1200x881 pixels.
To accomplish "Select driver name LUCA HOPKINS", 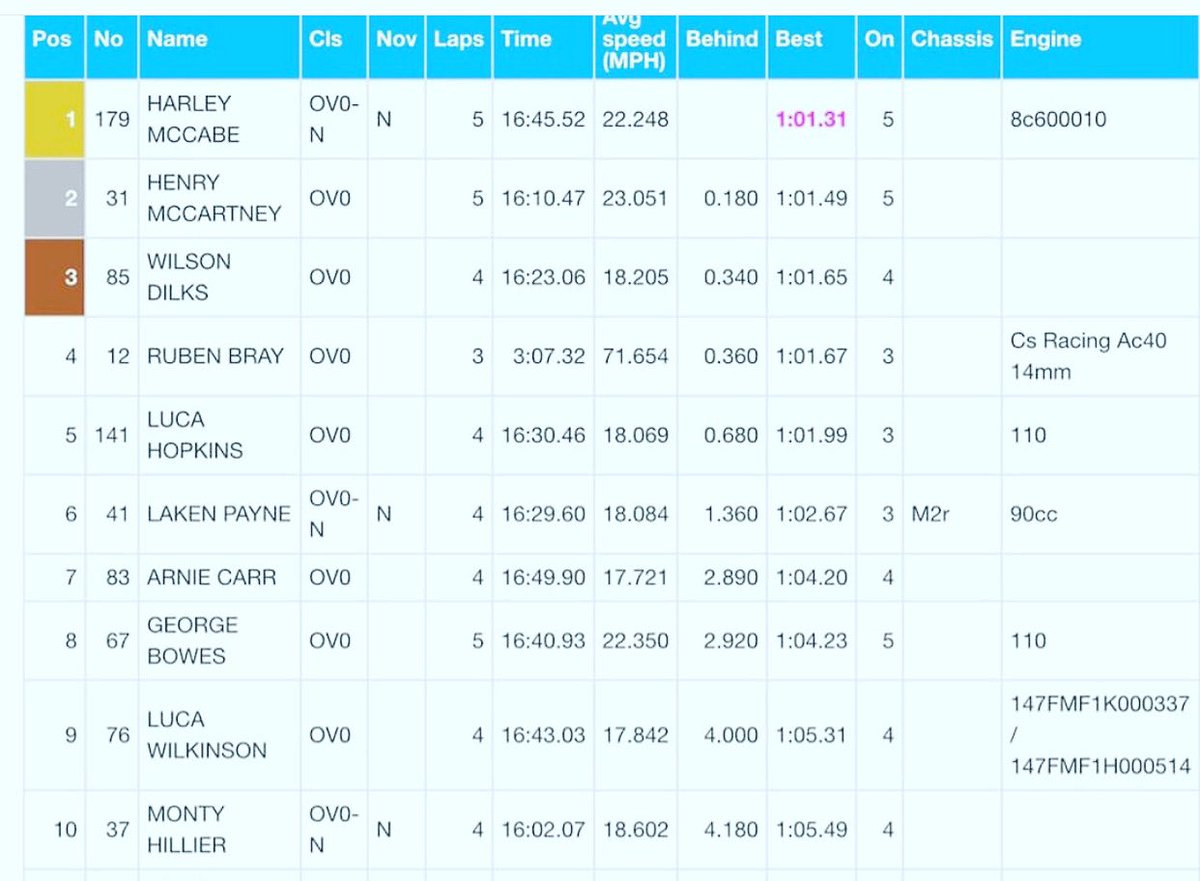I will click(195, 435).
